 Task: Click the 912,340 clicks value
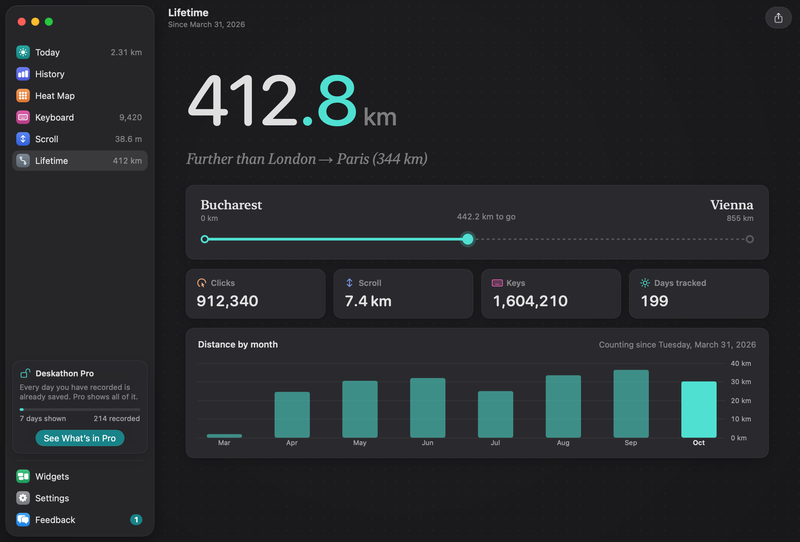coord(227,301)
